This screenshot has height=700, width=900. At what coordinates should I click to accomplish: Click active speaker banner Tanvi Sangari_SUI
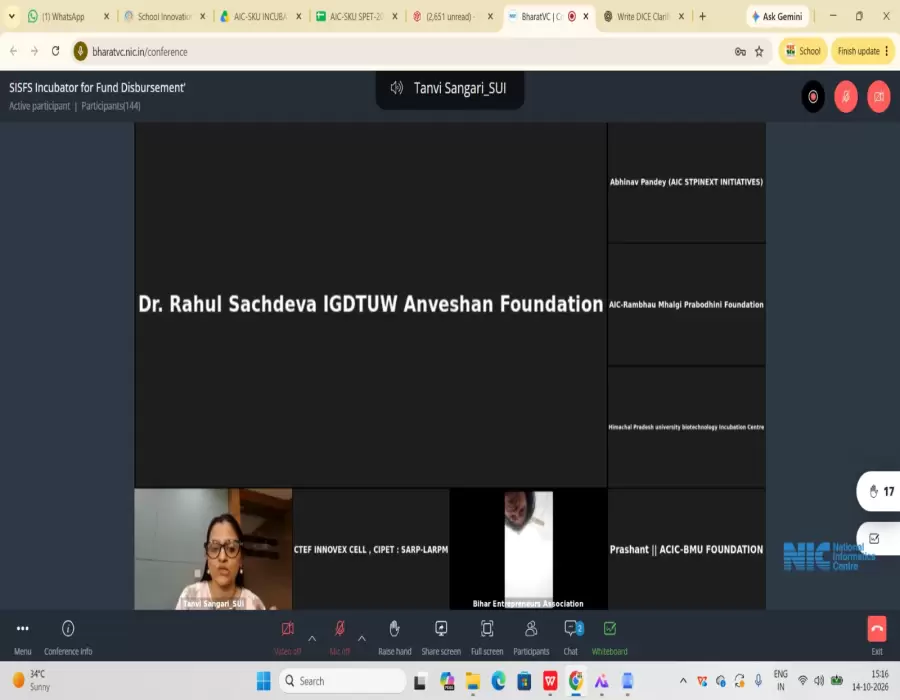450,88
